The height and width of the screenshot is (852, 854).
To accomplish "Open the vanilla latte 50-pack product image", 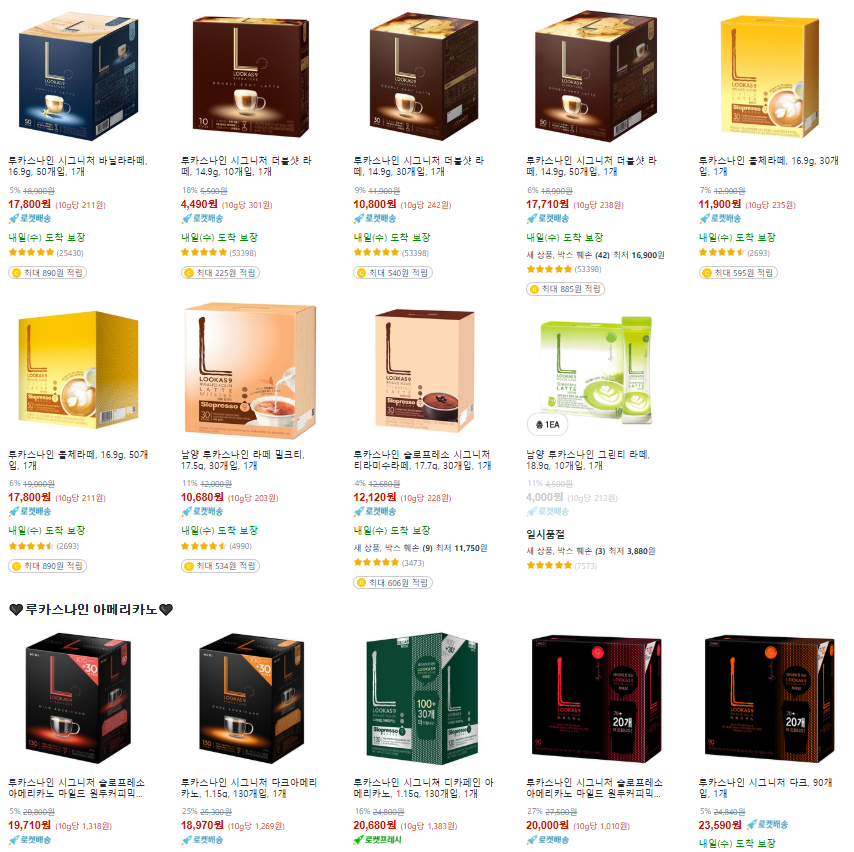I will point(78,76).
